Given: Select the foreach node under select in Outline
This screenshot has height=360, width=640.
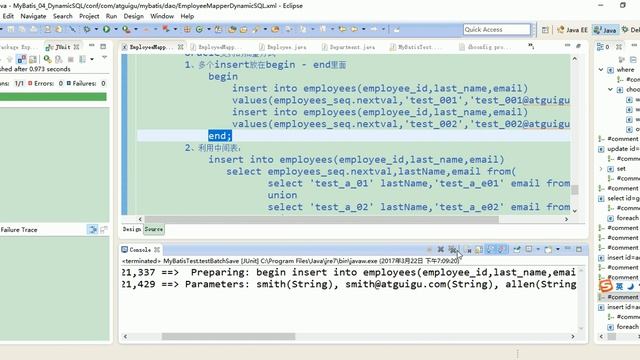Looking at the screenshot, I should (623, 218).
